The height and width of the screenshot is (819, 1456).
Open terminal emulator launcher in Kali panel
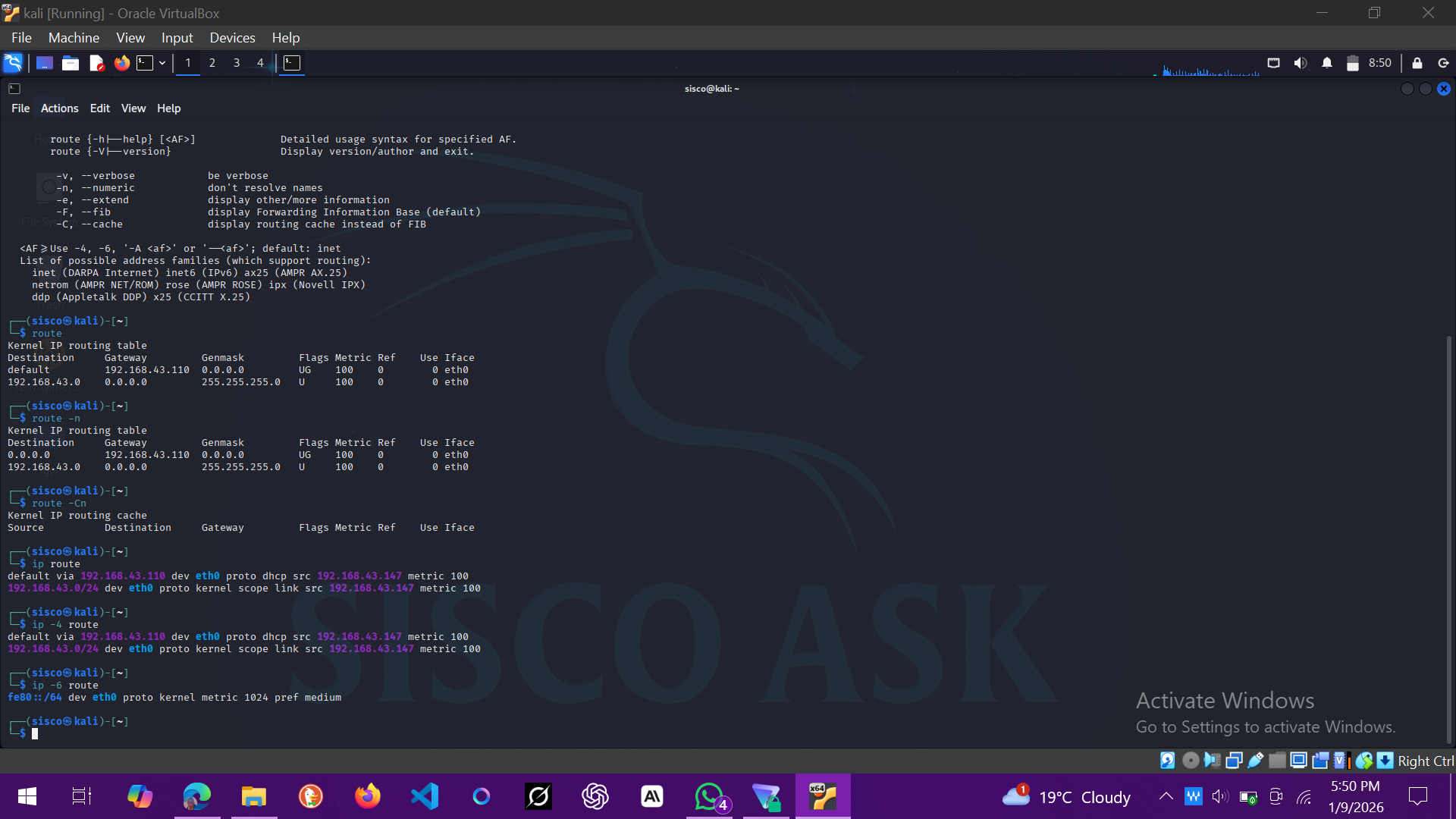(145, 63)
